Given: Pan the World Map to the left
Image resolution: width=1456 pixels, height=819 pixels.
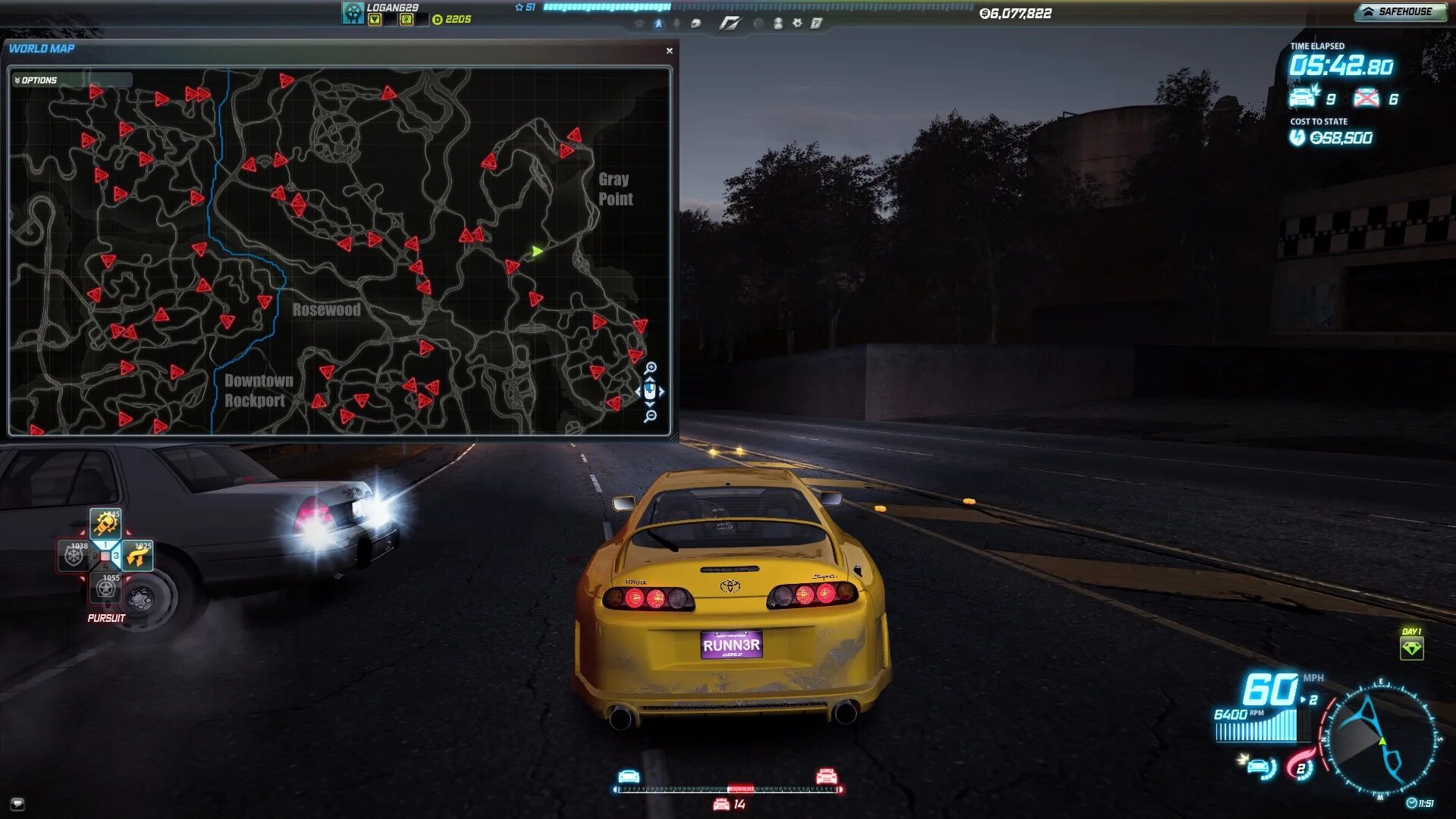Looking at the screenshot, I should (x=638, y=392).
